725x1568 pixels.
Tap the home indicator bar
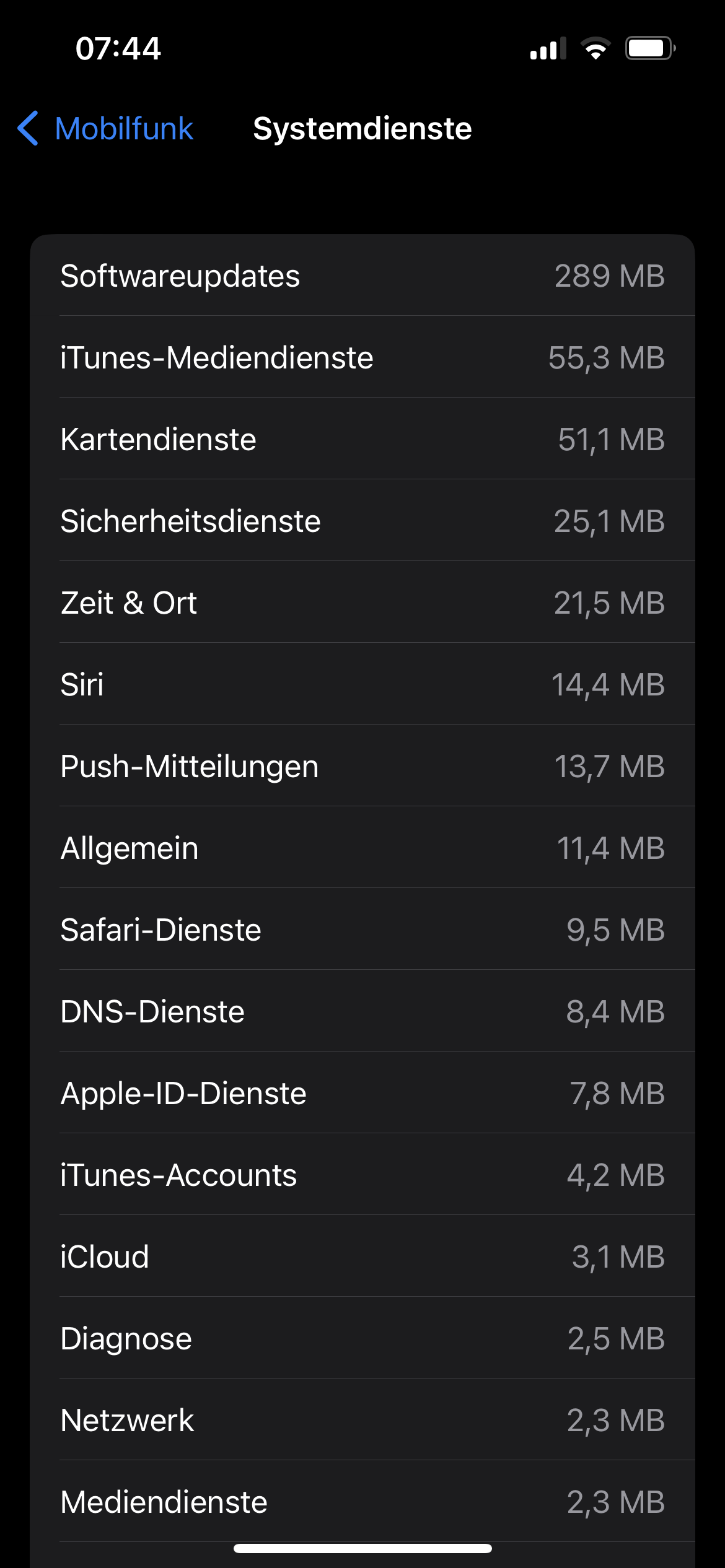362,1548
